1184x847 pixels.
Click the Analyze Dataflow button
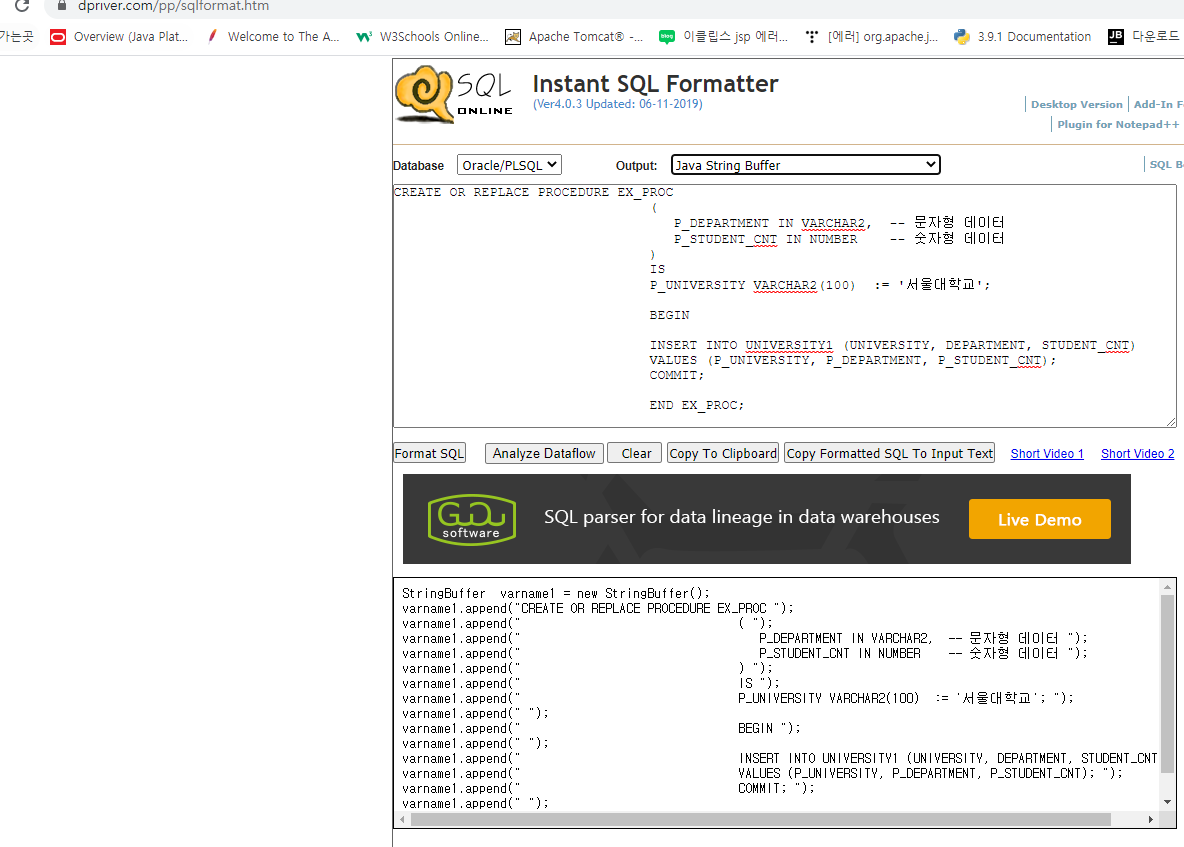tap(544, 453)
